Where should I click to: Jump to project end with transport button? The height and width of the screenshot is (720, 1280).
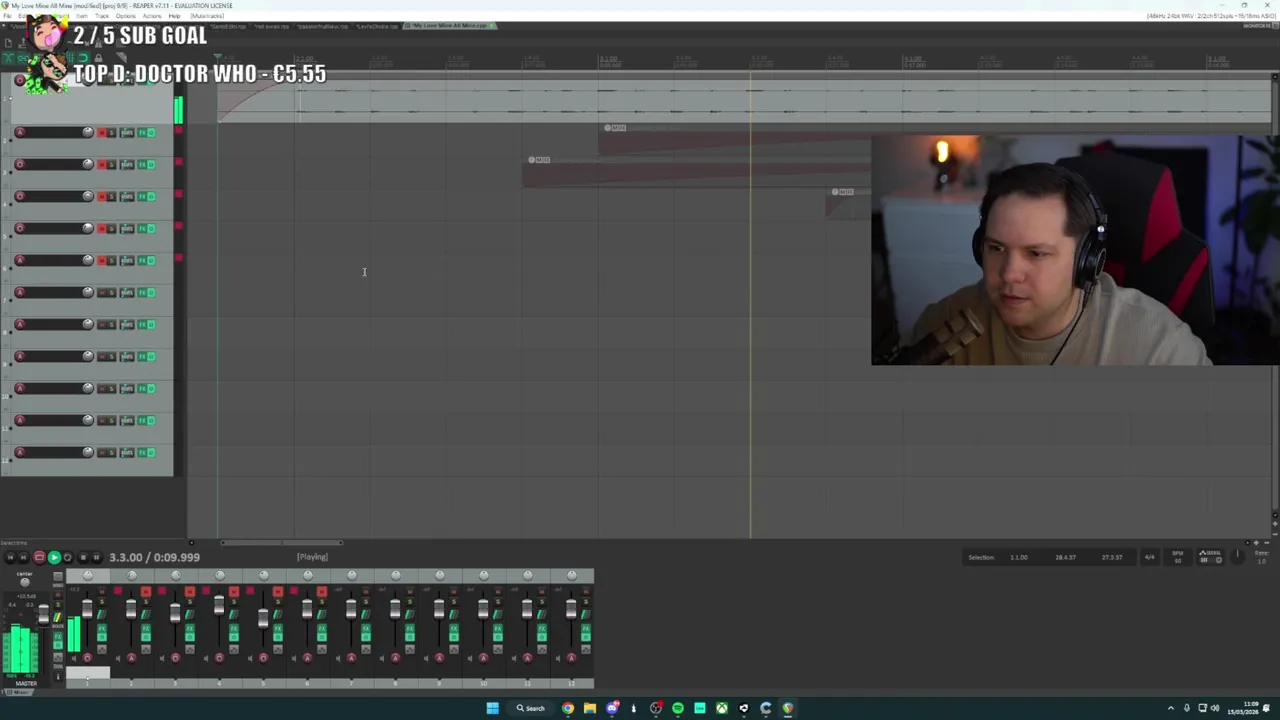point(24,557)
